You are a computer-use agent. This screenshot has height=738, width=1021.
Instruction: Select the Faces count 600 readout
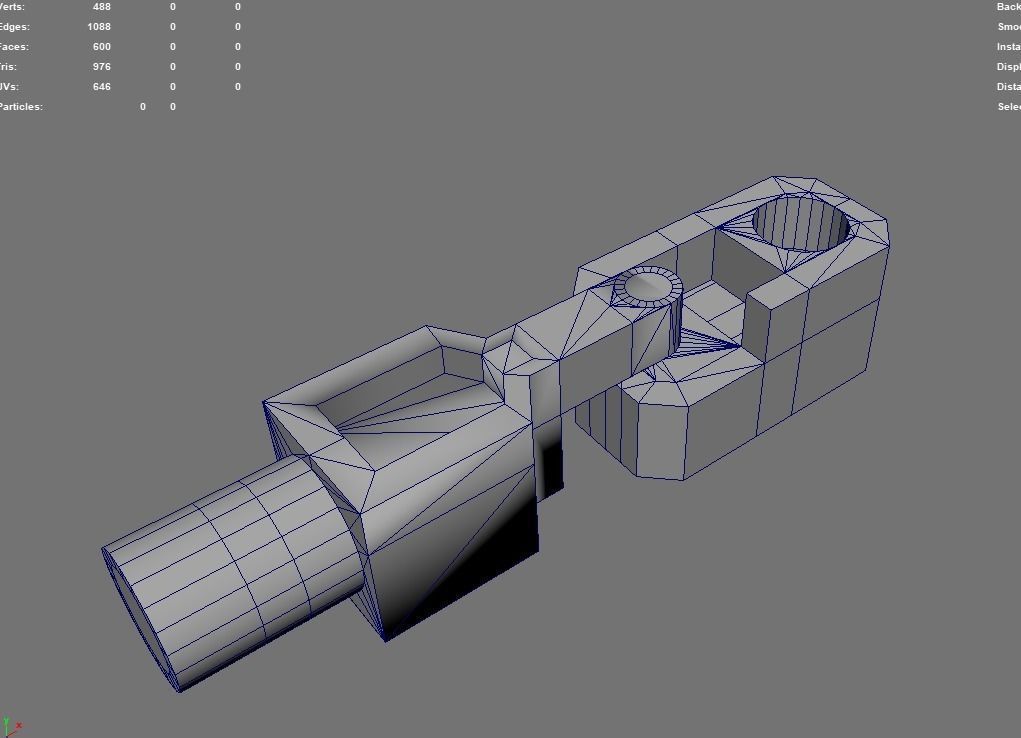(x=102, y=47)
